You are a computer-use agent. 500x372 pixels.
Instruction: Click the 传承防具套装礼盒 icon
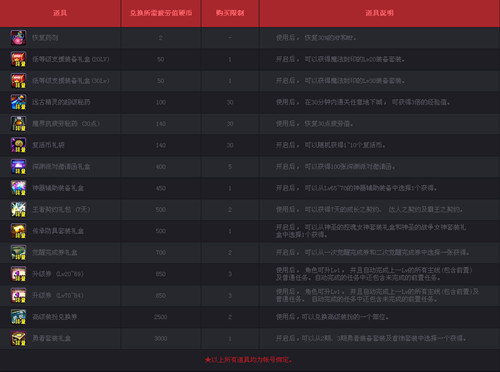18,231
